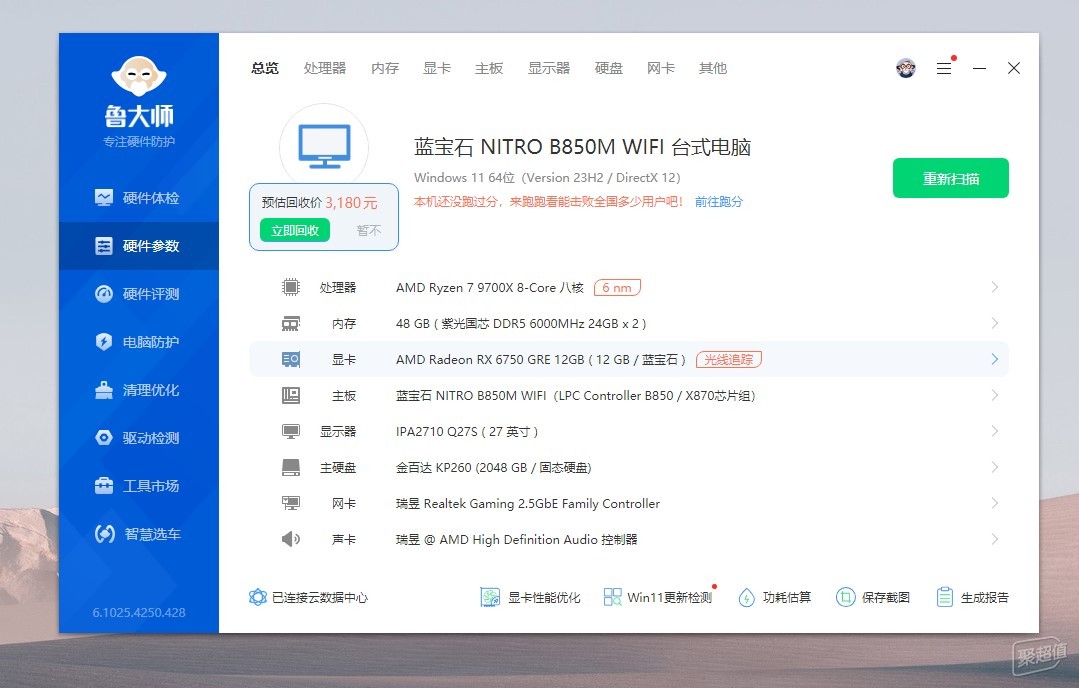Click the green 重新扫描 button

951,178
